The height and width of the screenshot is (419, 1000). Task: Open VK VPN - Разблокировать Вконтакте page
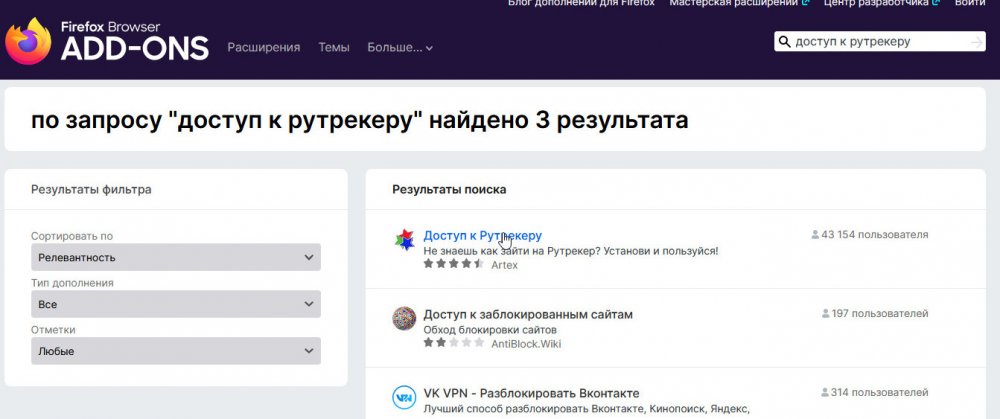tap(530, 393)
